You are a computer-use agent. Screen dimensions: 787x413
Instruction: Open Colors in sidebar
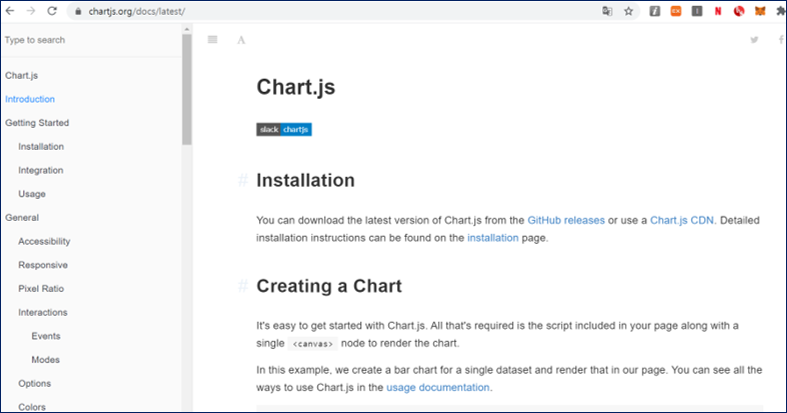[x=32, y=407]
